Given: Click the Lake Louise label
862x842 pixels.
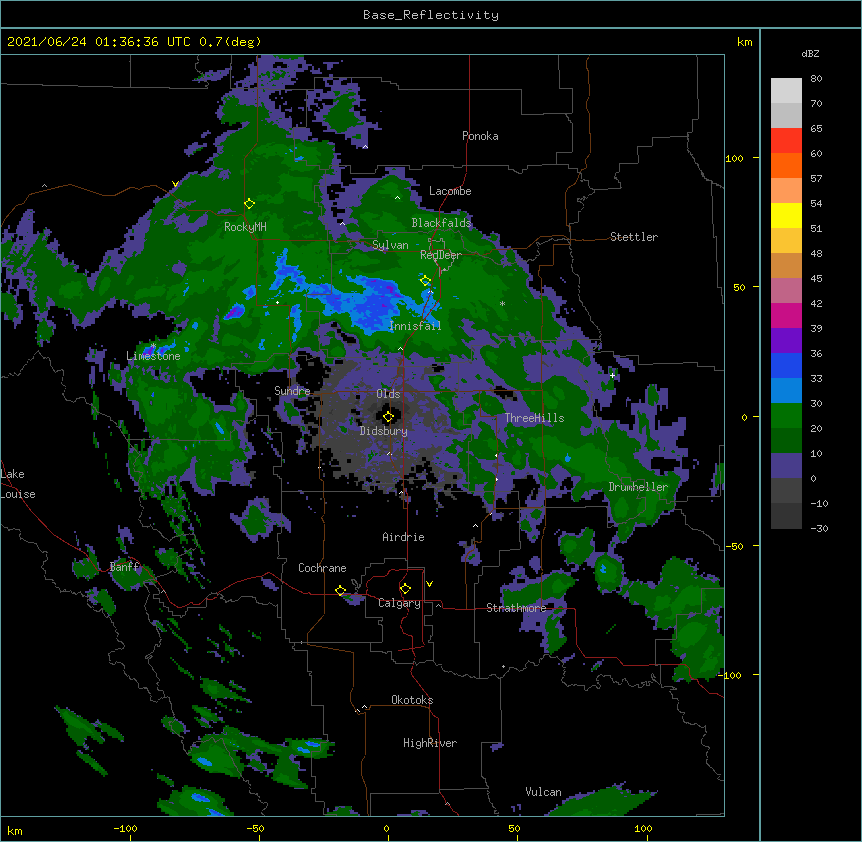Looking at the screenshot, I should point(18,484).
